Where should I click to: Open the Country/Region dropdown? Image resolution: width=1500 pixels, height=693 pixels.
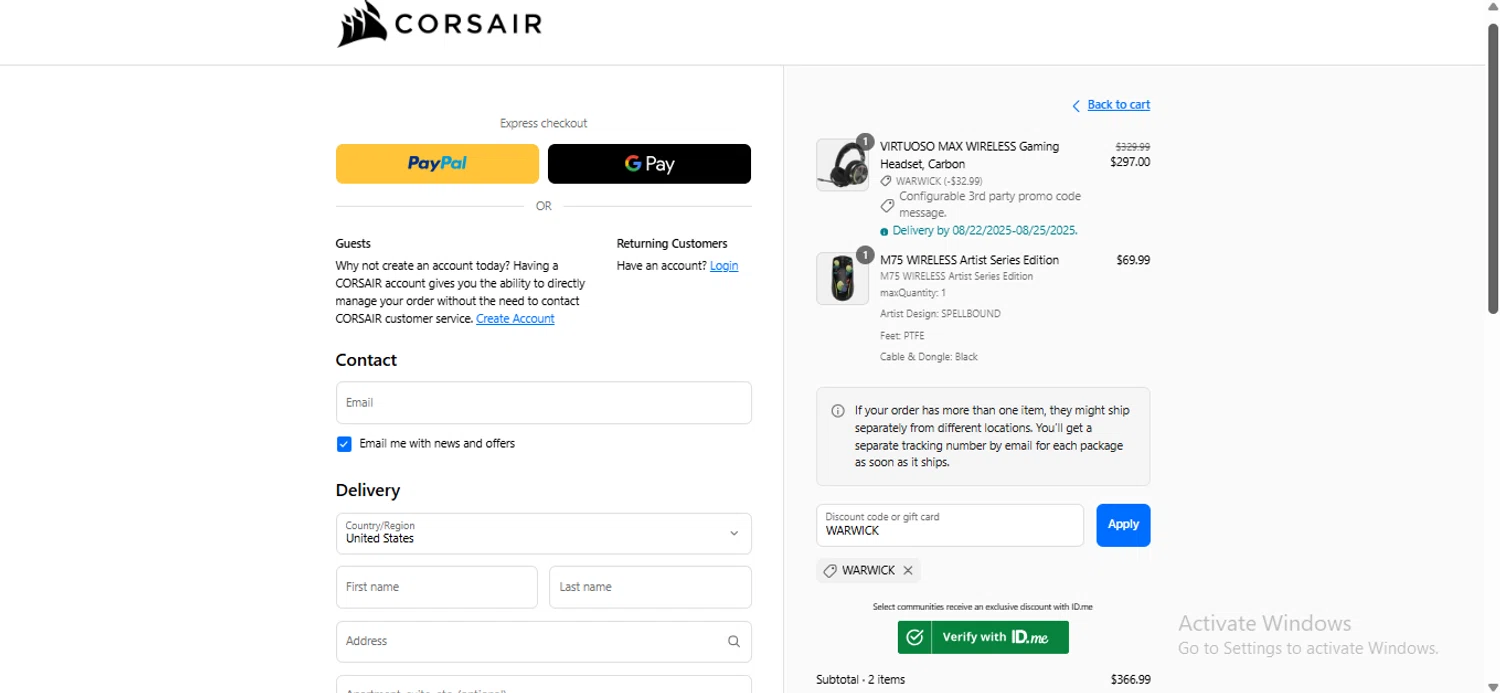[544, 533]
